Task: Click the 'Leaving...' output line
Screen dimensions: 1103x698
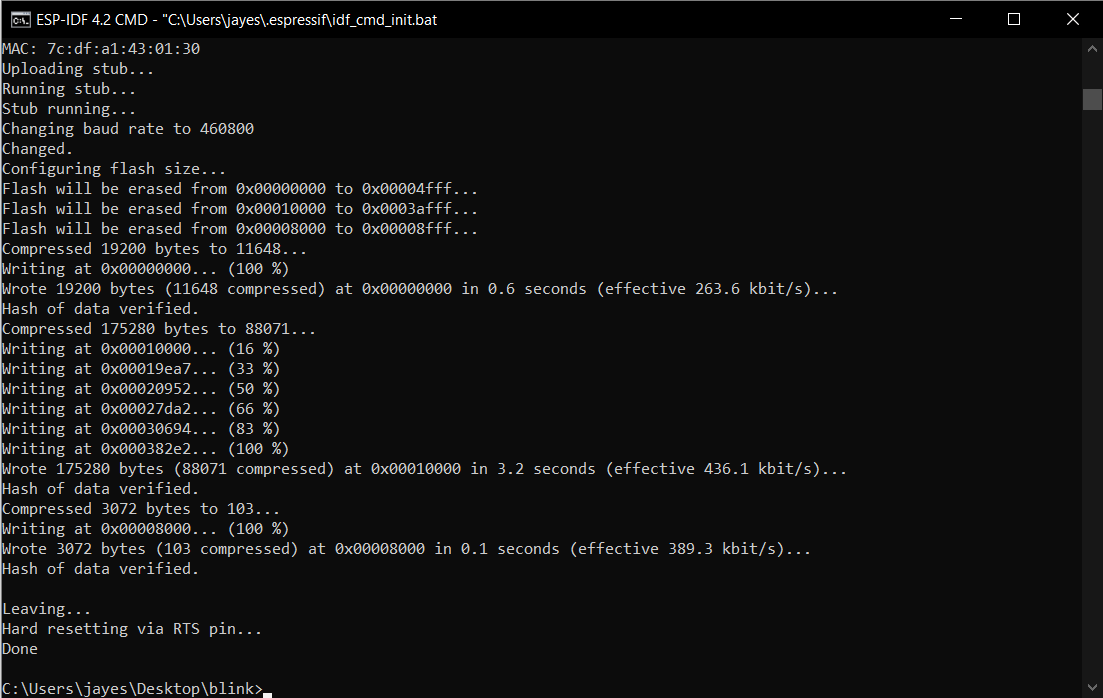Action: pyautogui.click(x=46, y=609)
